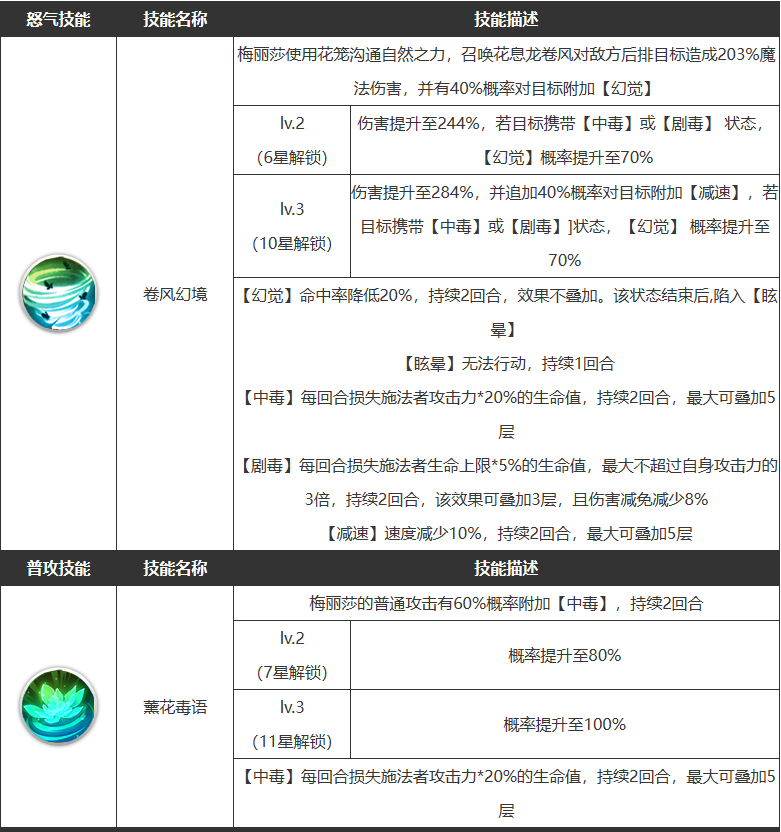Click the 概率提升至80% description cell
781x832 pixels.
click(565, 655)
